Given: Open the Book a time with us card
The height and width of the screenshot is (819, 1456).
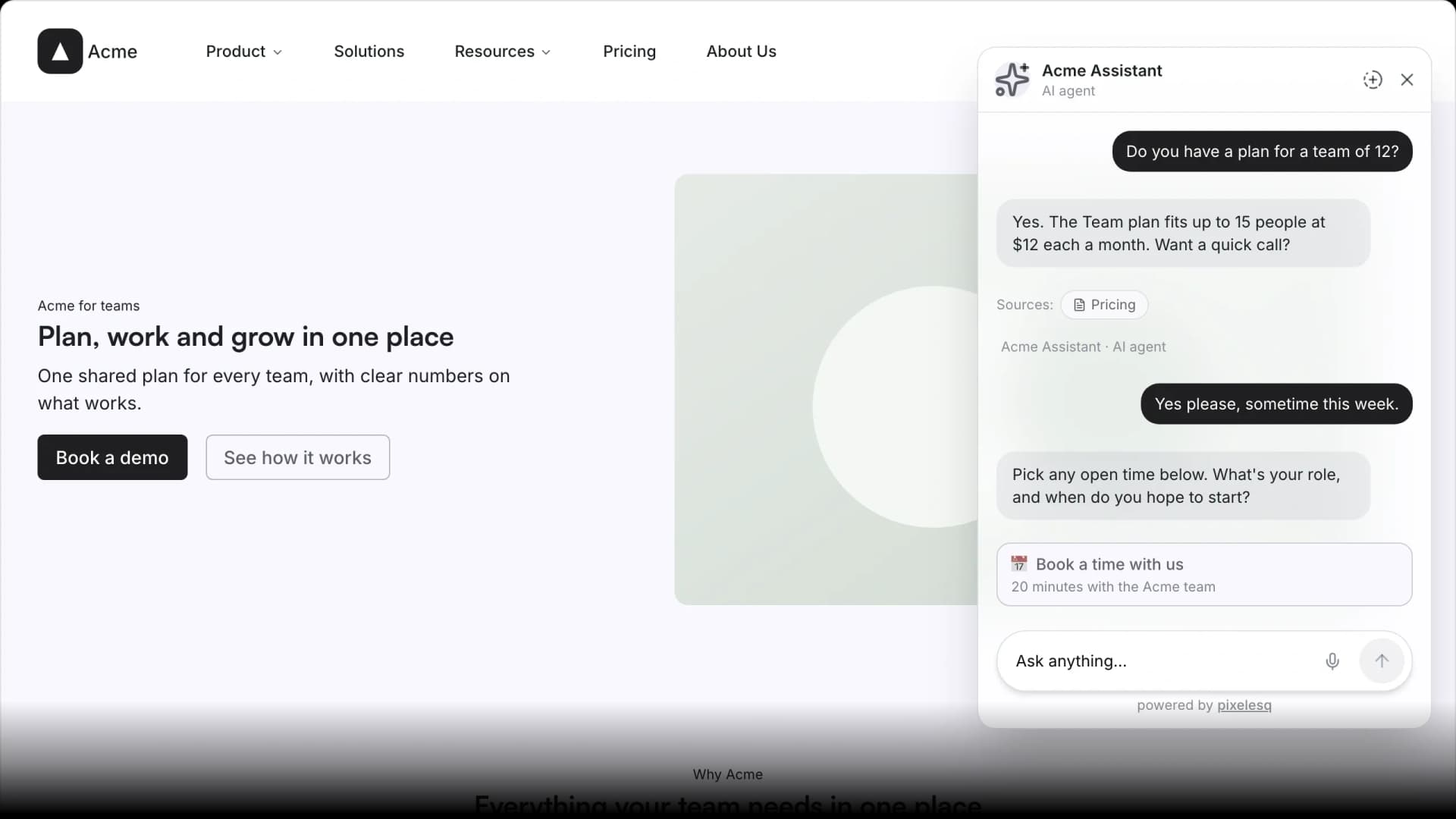Looking at the screenshot, I should [1204, 574].
